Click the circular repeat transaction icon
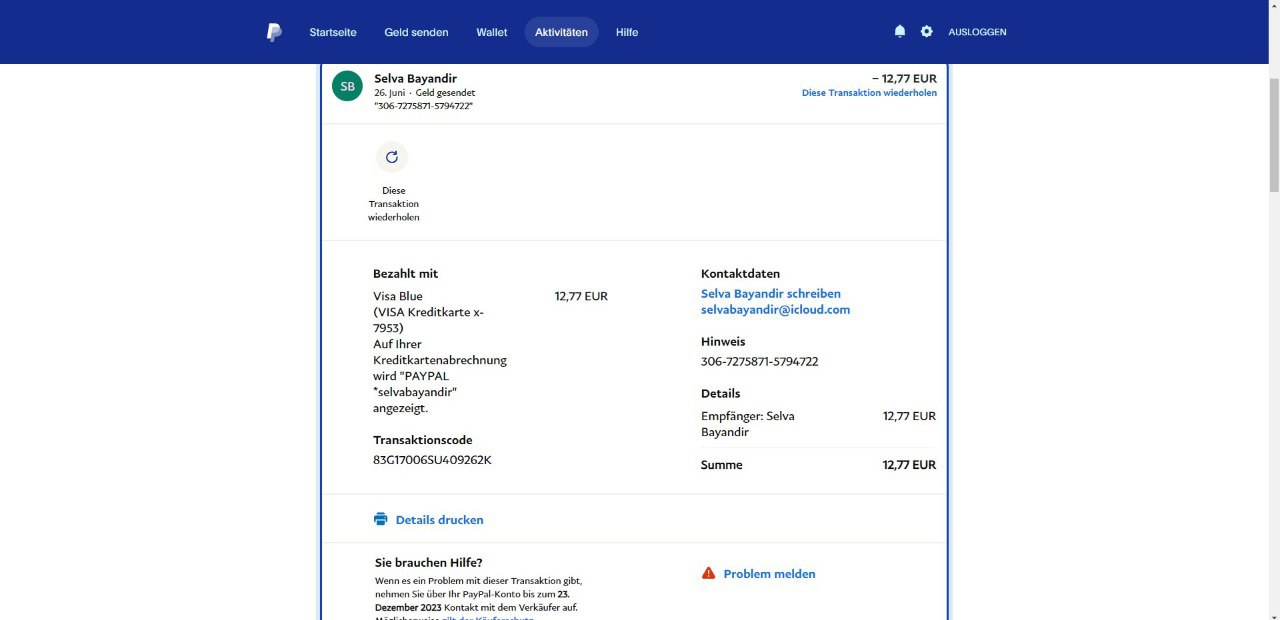 coord(392,157)
